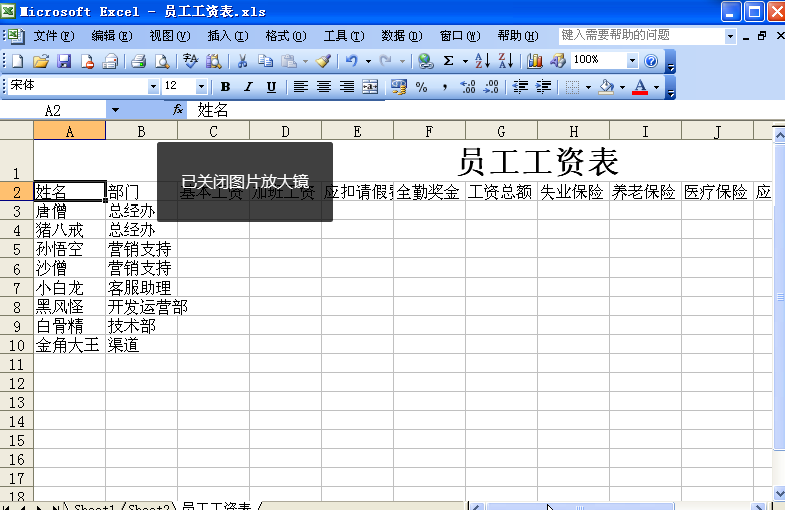Save the workbook with the floppy icon
Screen dimensions: 785x510
pos(64,61)
